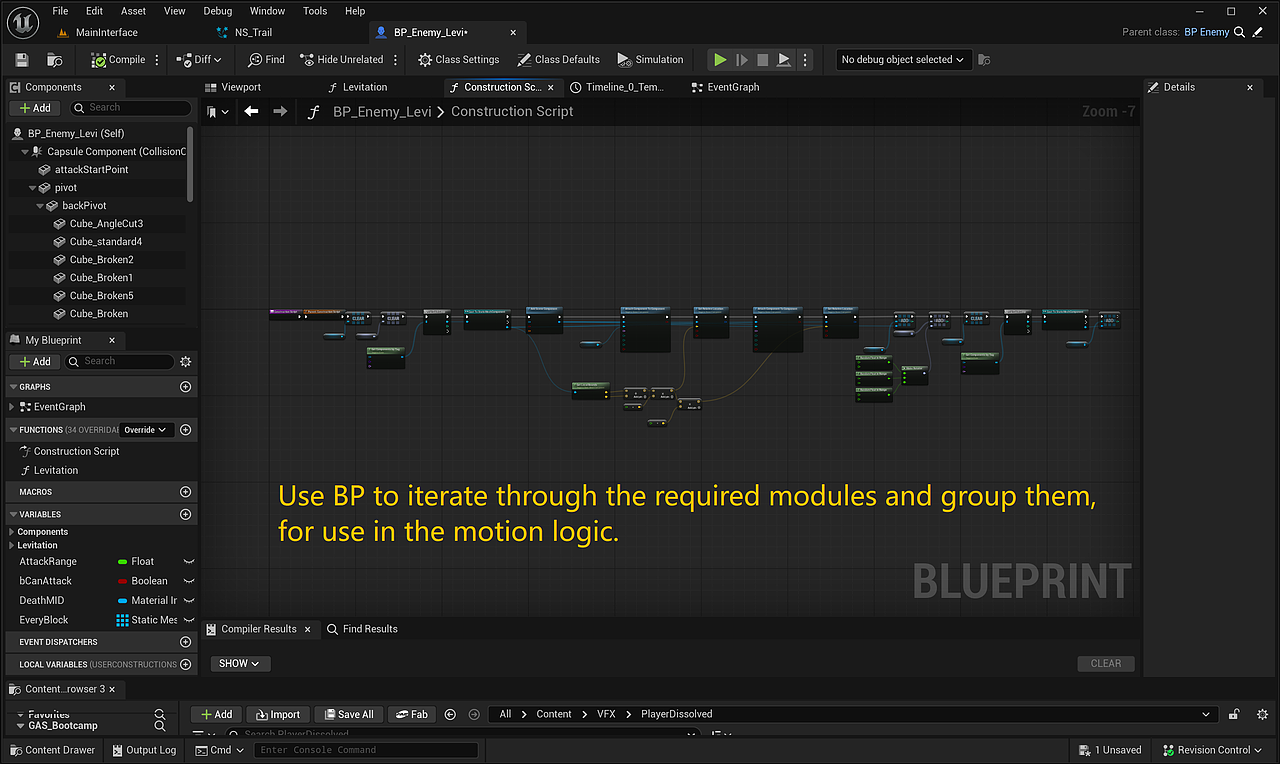Screen dimensions: 1280x764
Task: Open Compile options three-dot menu
Action: (157, 60)
